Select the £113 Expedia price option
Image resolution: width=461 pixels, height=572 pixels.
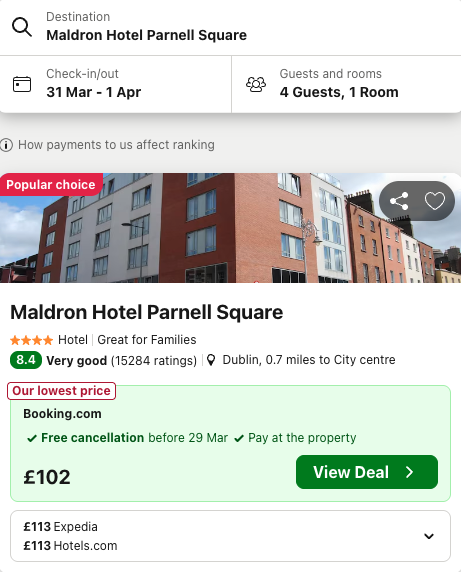coord(61,527)
